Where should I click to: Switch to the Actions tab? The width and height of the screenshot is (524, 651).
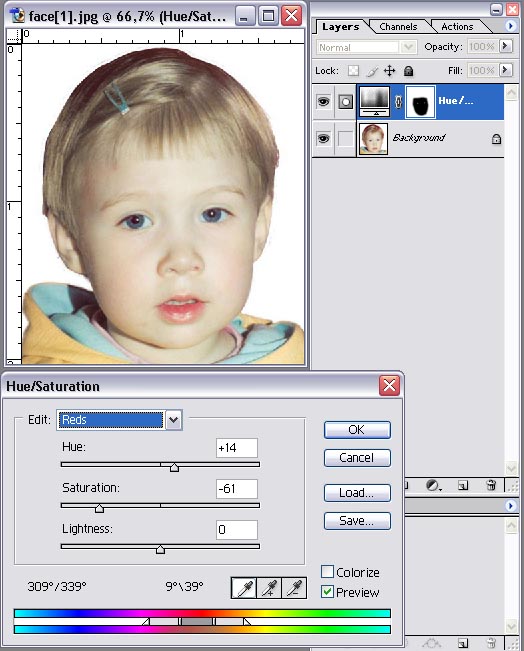pos(457,27)
